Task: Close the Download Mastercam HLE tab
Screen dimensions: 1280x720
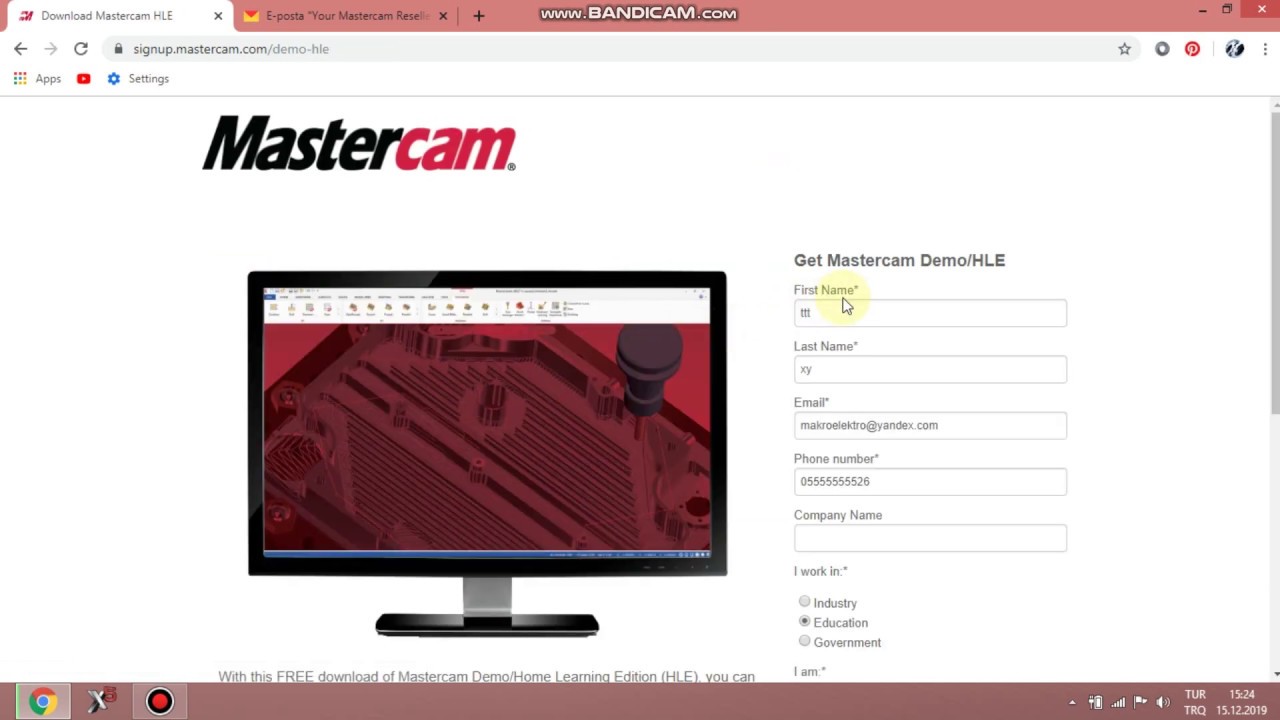Action: point(218,16)
